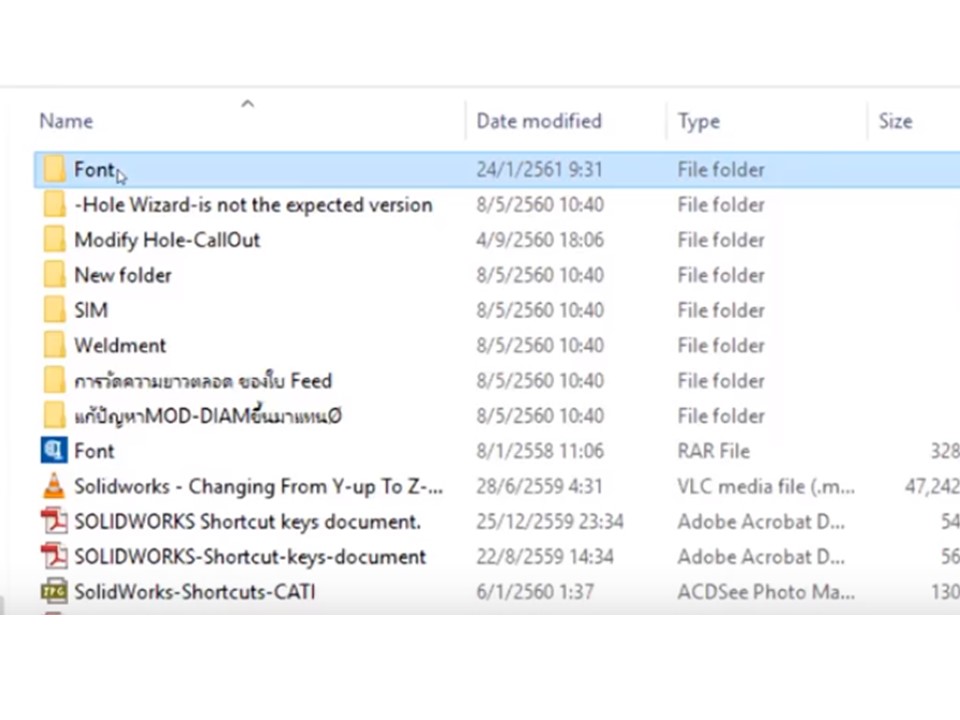Click the date 25/12/2559 23:34
Image resolution: width=960 pixels, height=720 pixels.
tap(550, 522)
